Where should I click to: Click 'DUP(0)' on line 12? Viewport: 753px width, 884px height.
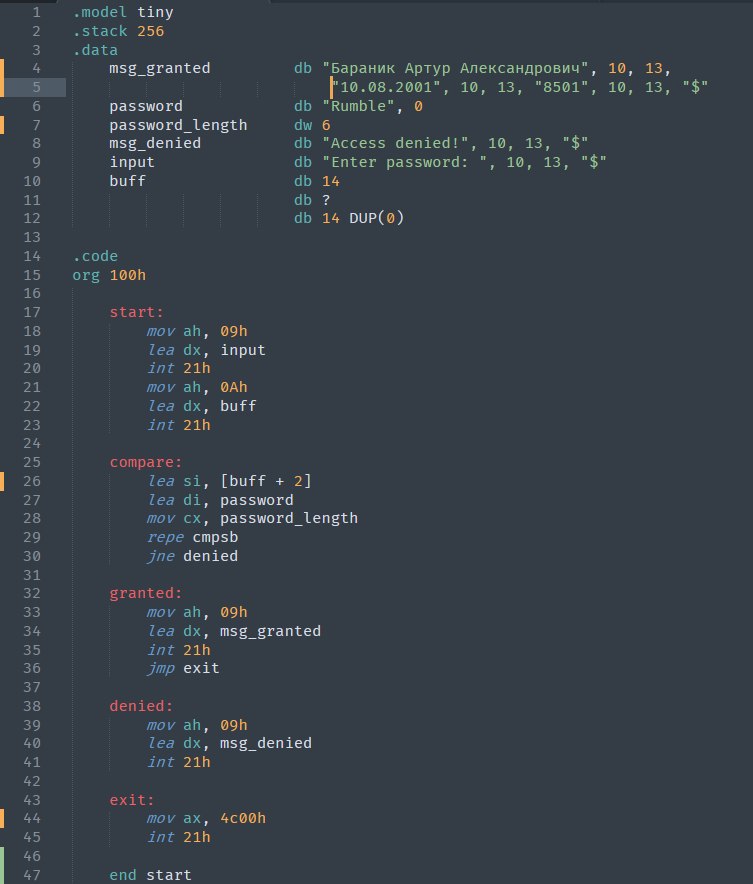pos(376,218)
